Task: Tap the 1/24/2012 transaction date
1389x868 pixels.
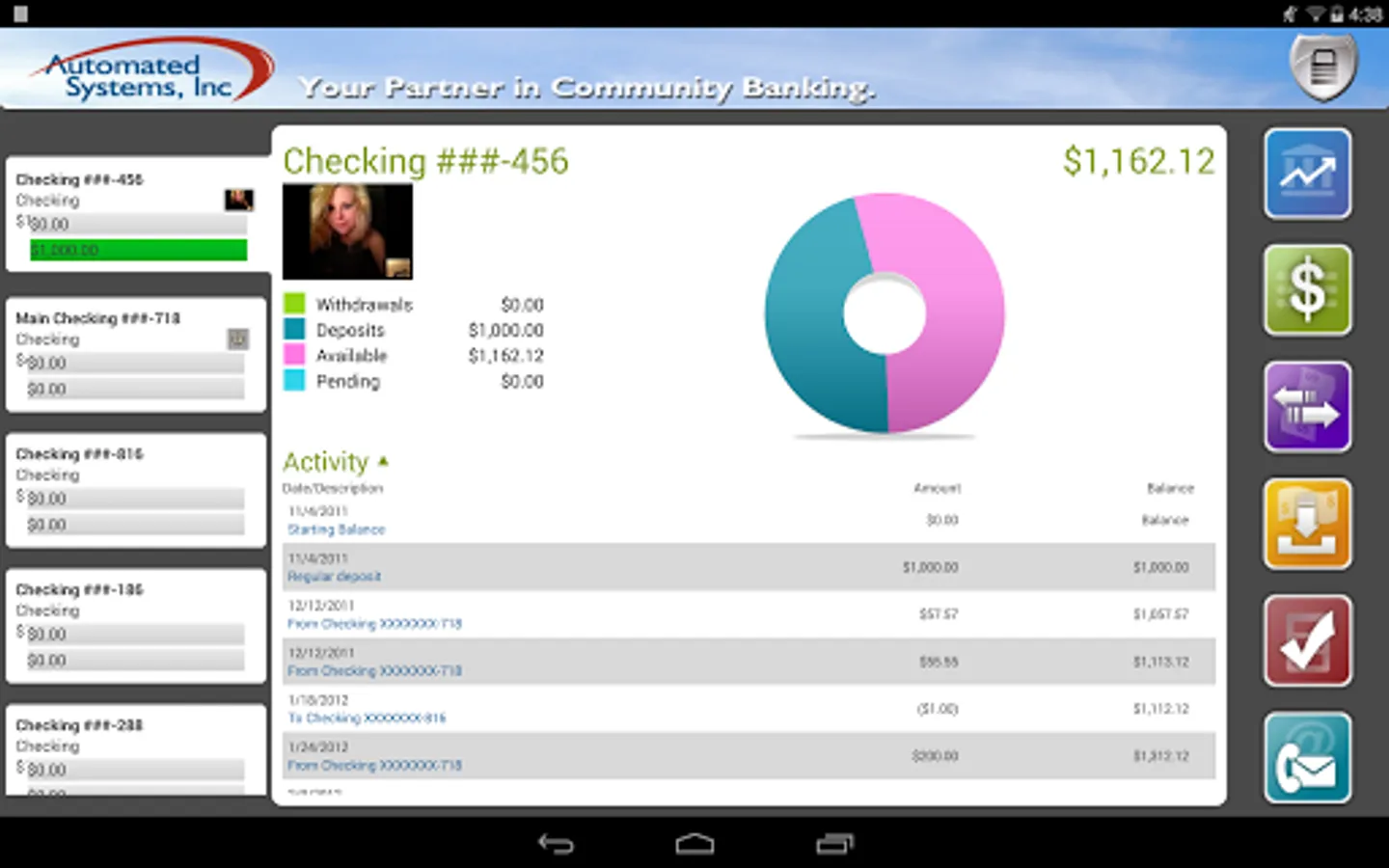Action: [x=318, y=747]
